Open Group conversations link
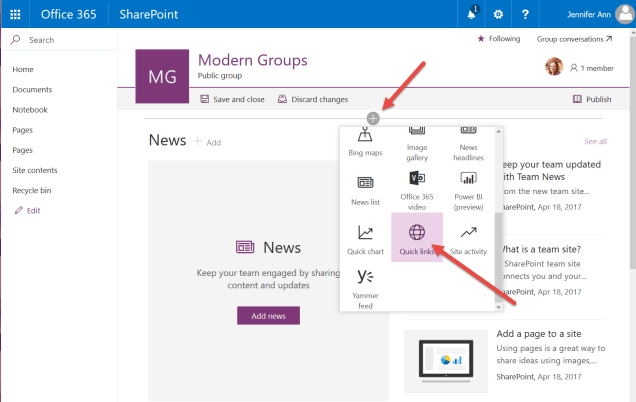 [574, 39]
